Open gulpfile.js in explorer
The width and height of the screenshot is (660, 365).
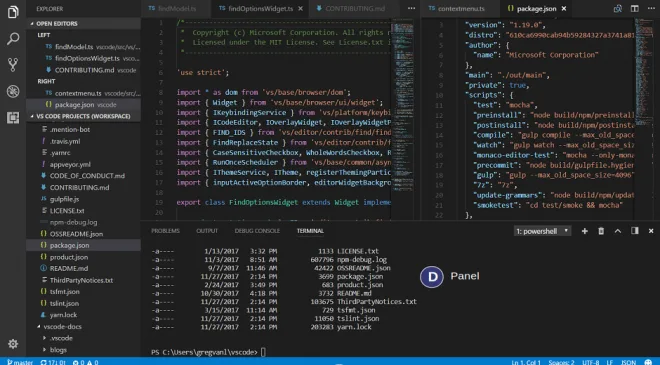[83, 199]
